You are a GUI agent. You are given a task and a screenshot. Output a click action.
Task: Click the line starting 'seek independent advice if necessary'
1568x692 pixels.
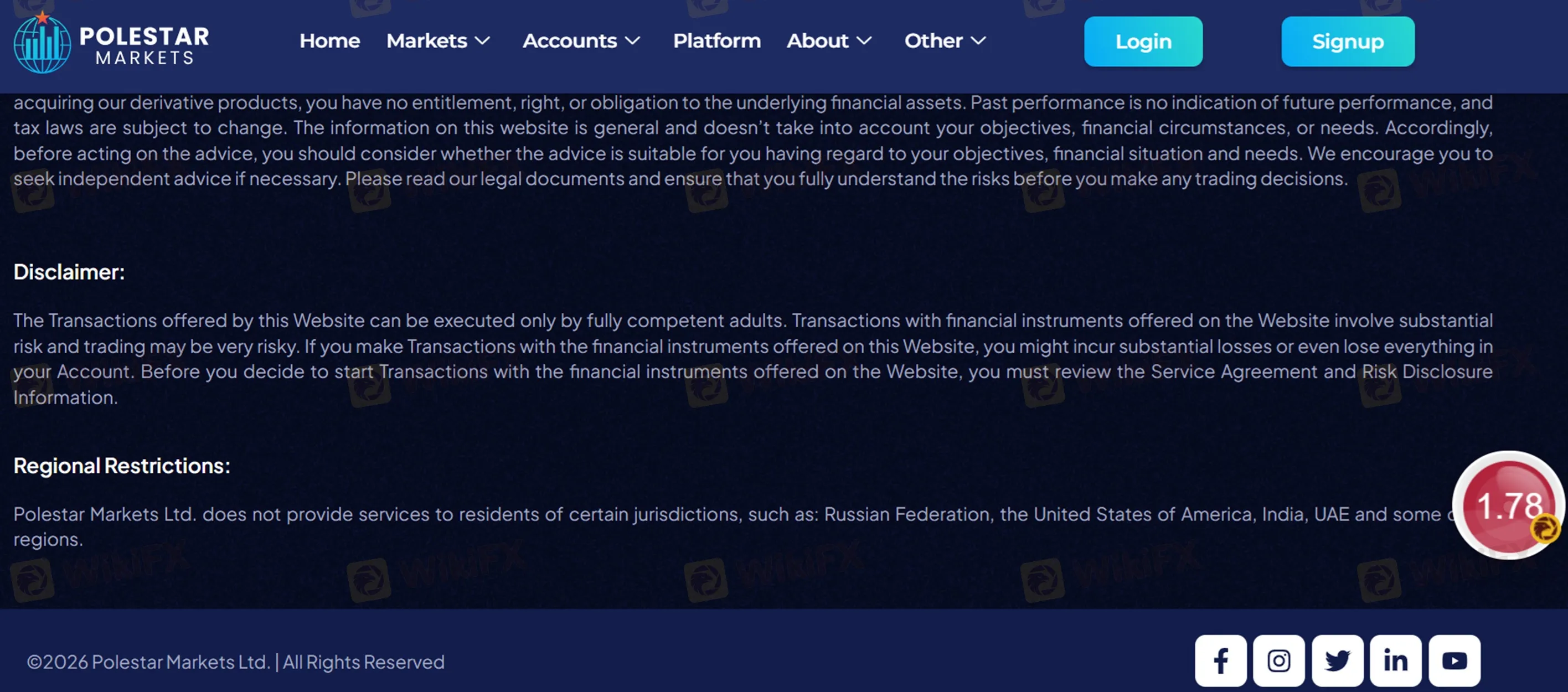point(680,179)
